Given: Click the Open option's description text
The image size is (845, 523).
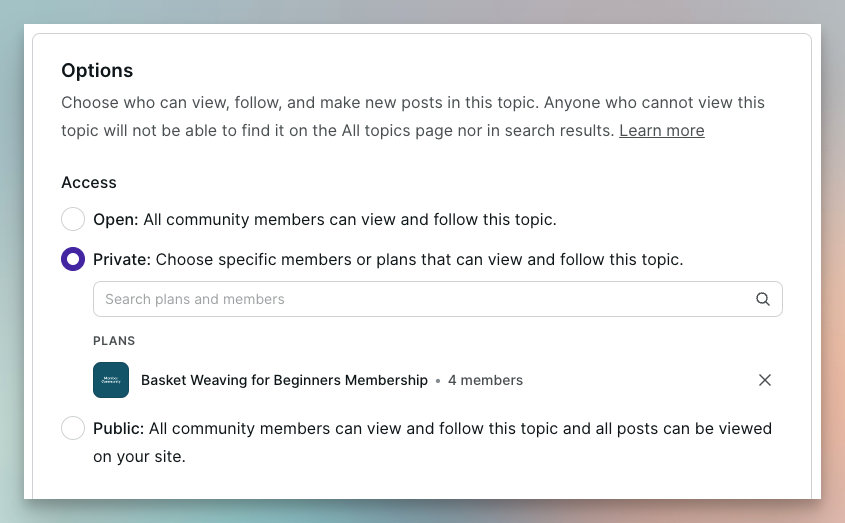Looking at the screenshot, I should point(350,219).
